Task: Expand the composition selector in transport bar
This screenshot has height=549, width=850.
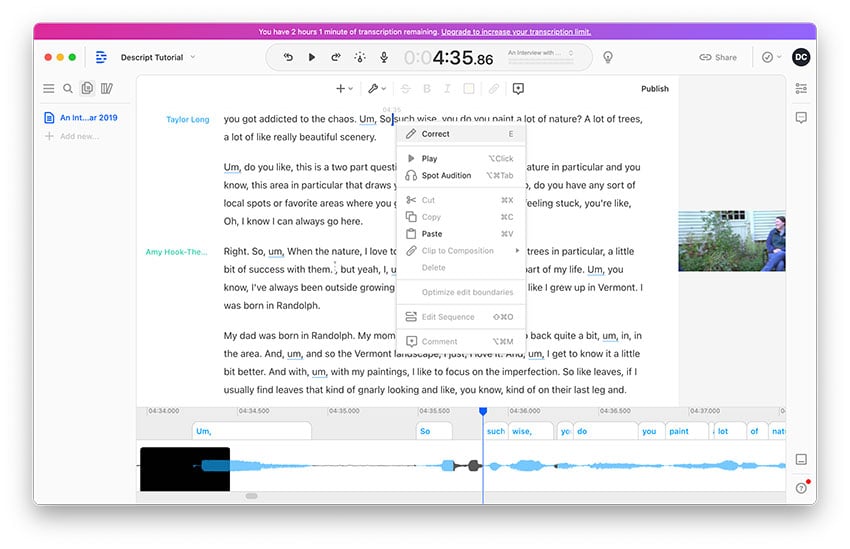Action: pyautogui.click(x=540, y=53)
